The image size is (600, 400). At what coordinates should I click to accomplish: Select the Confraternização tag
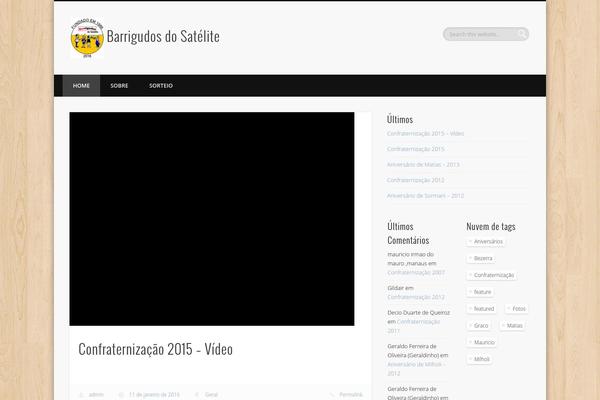[491, 275]
